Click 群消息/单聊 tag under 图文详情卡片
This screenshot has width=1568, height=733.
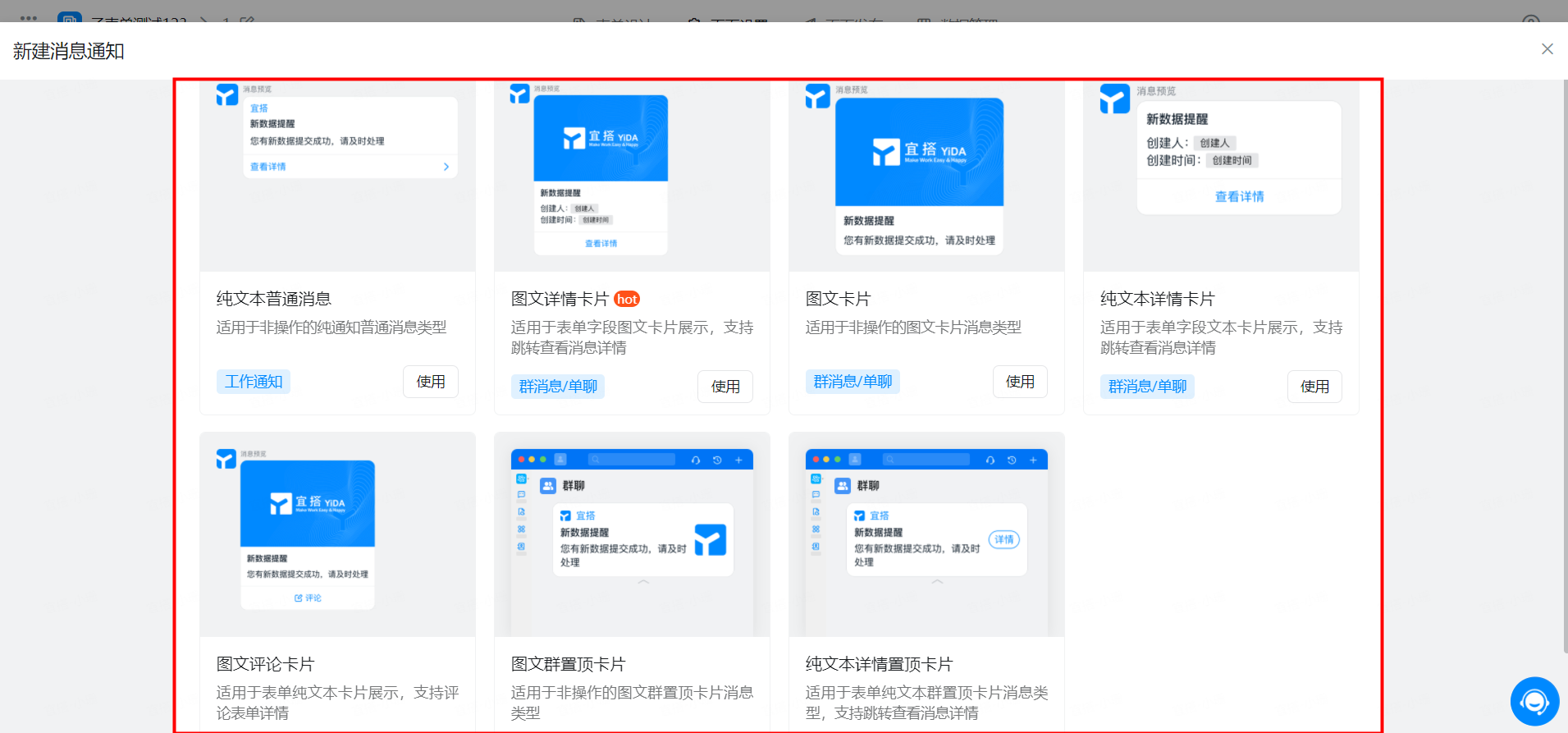[x=558, y=387]
